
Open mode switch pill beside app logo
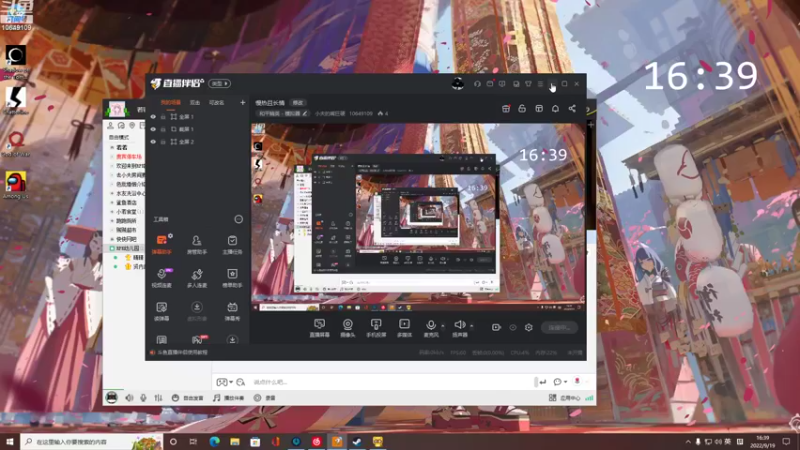pyautogui.click(x=219, y=84)
